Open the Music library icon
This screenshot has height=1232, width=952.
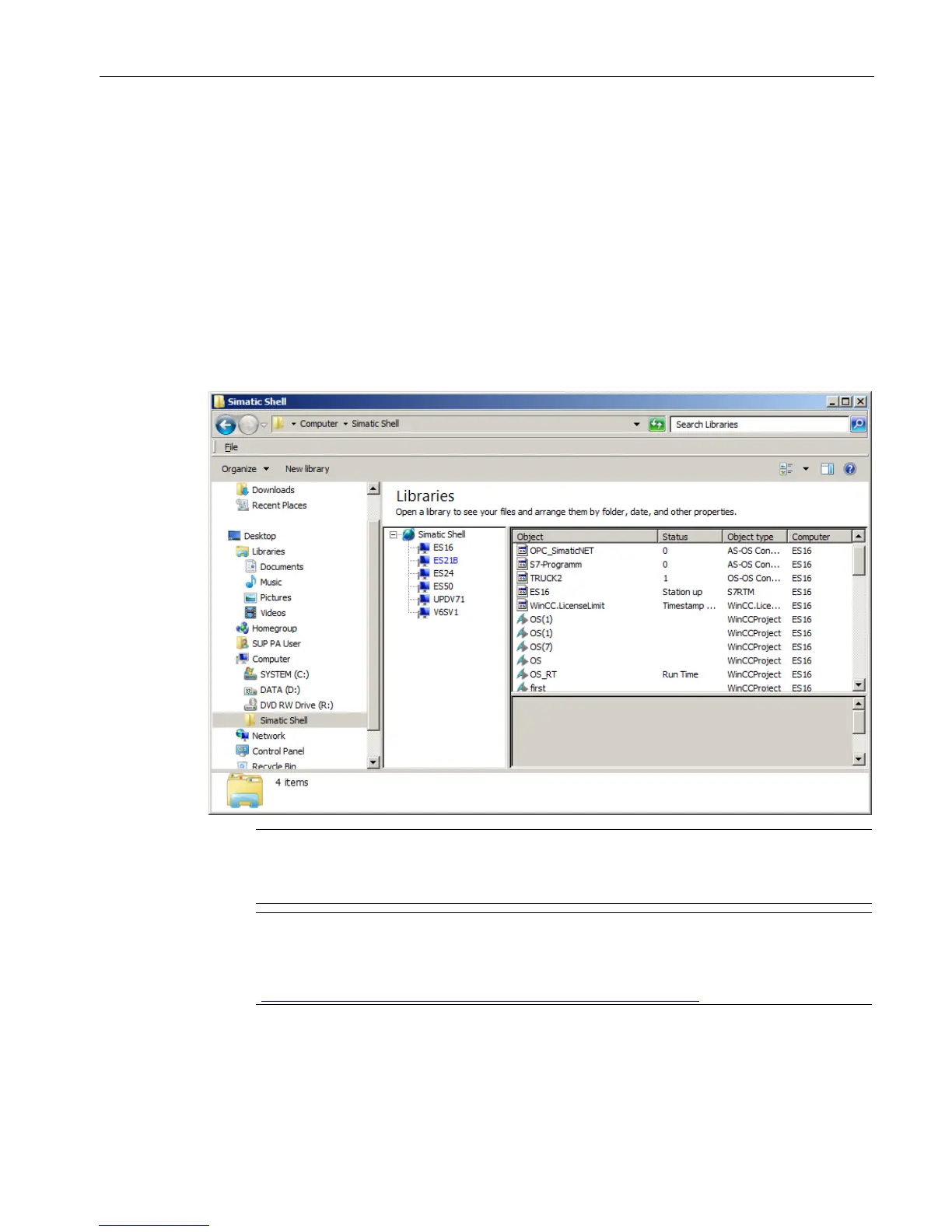(x=250, y=582)
